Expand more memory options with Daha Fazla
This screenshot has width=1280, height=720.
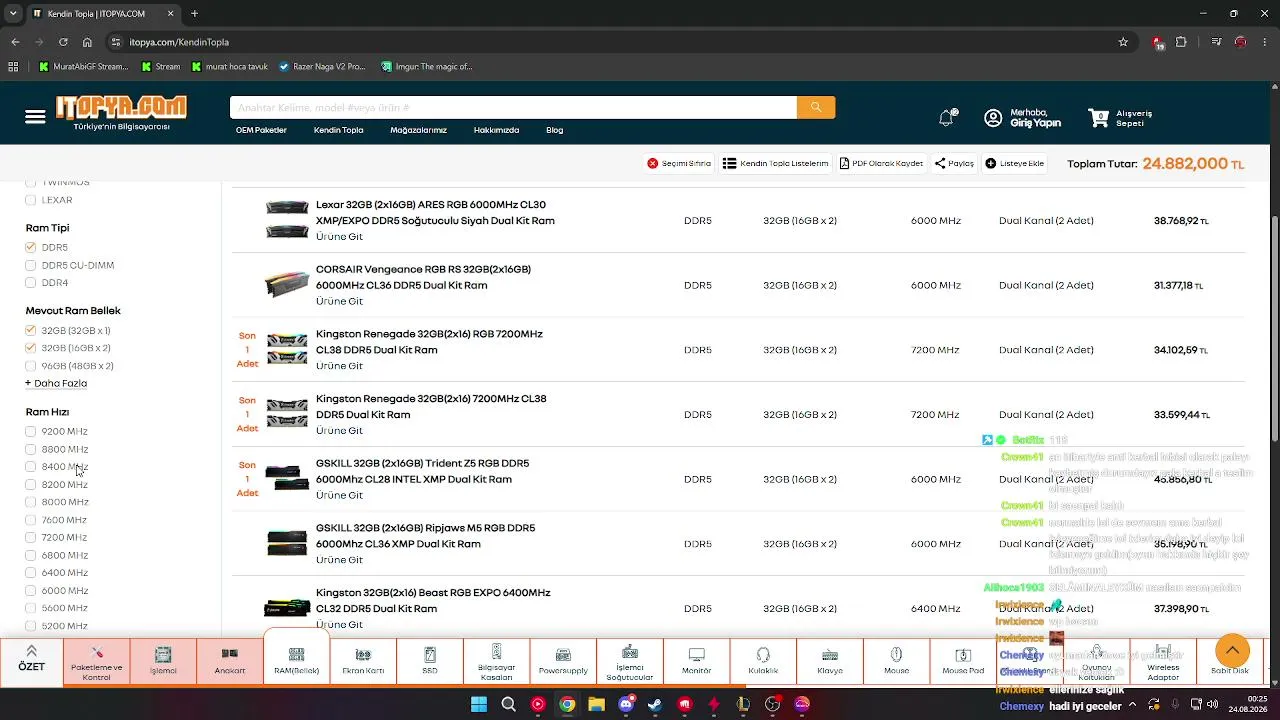56,383
